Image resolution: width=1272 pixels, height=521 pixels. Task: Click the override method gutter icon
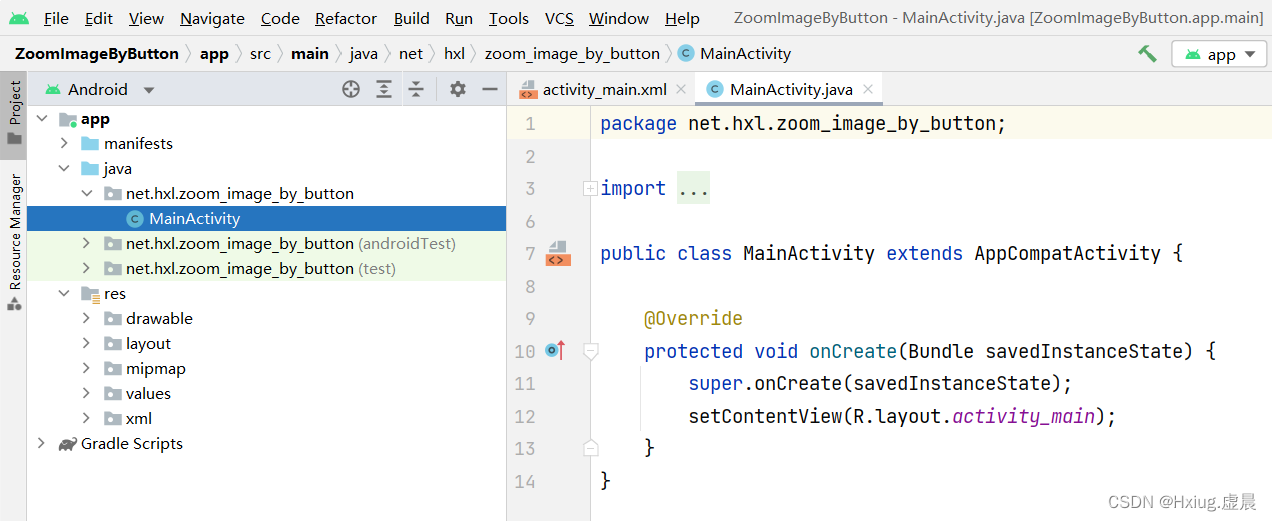[x=556, y=351]
